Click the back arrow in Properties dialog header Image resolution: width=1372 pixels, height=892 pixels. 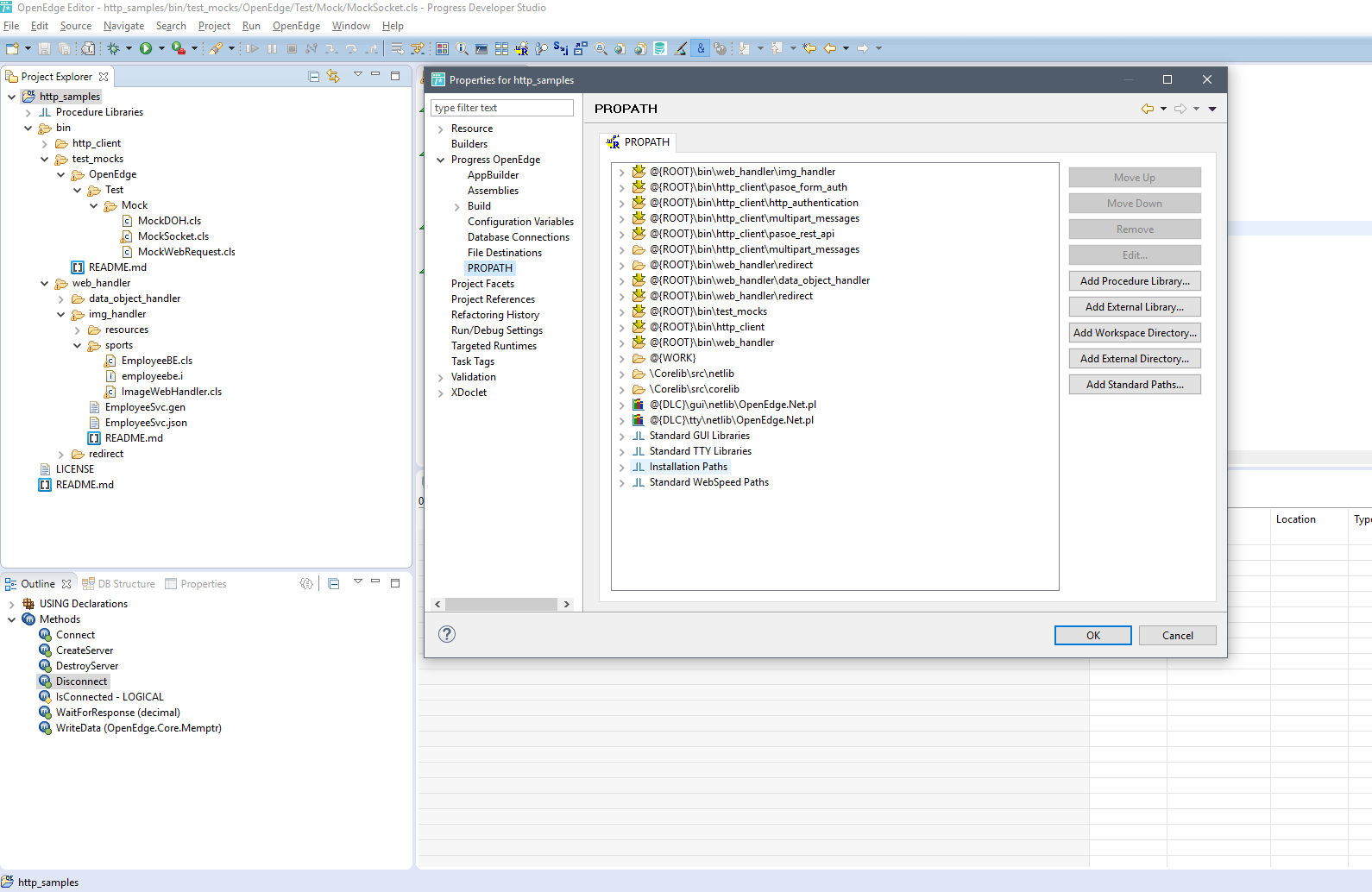point(1148,109)
